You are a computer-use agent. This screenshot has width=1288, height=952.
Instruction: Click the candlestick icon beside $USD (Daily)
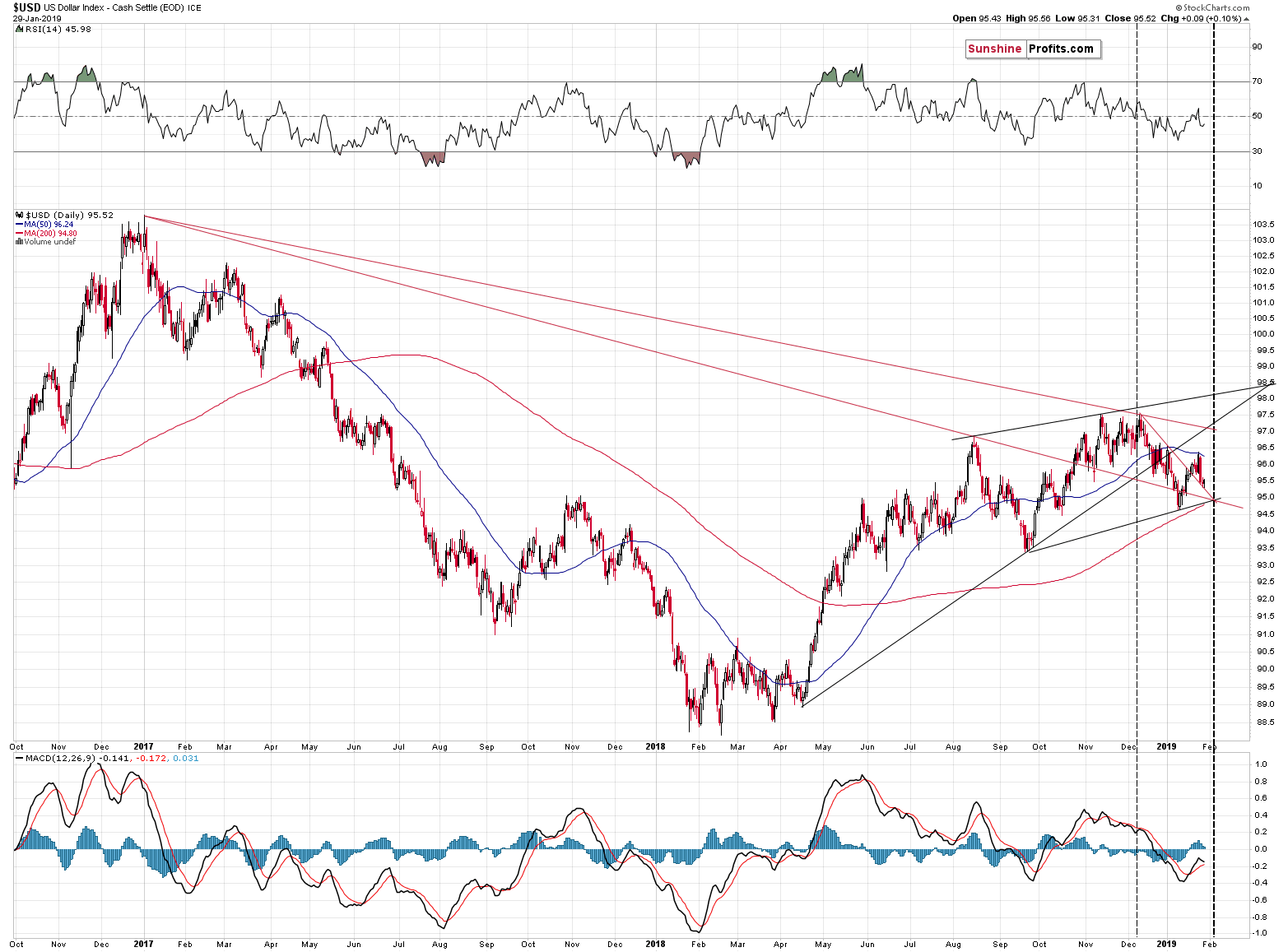[x=19, y=216]
